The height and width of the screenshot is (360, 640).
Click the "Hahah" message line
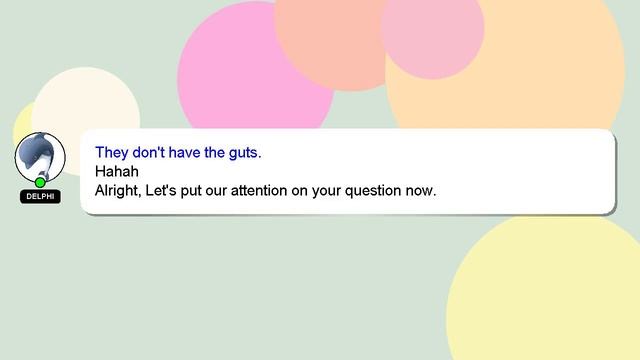[117, 171]
